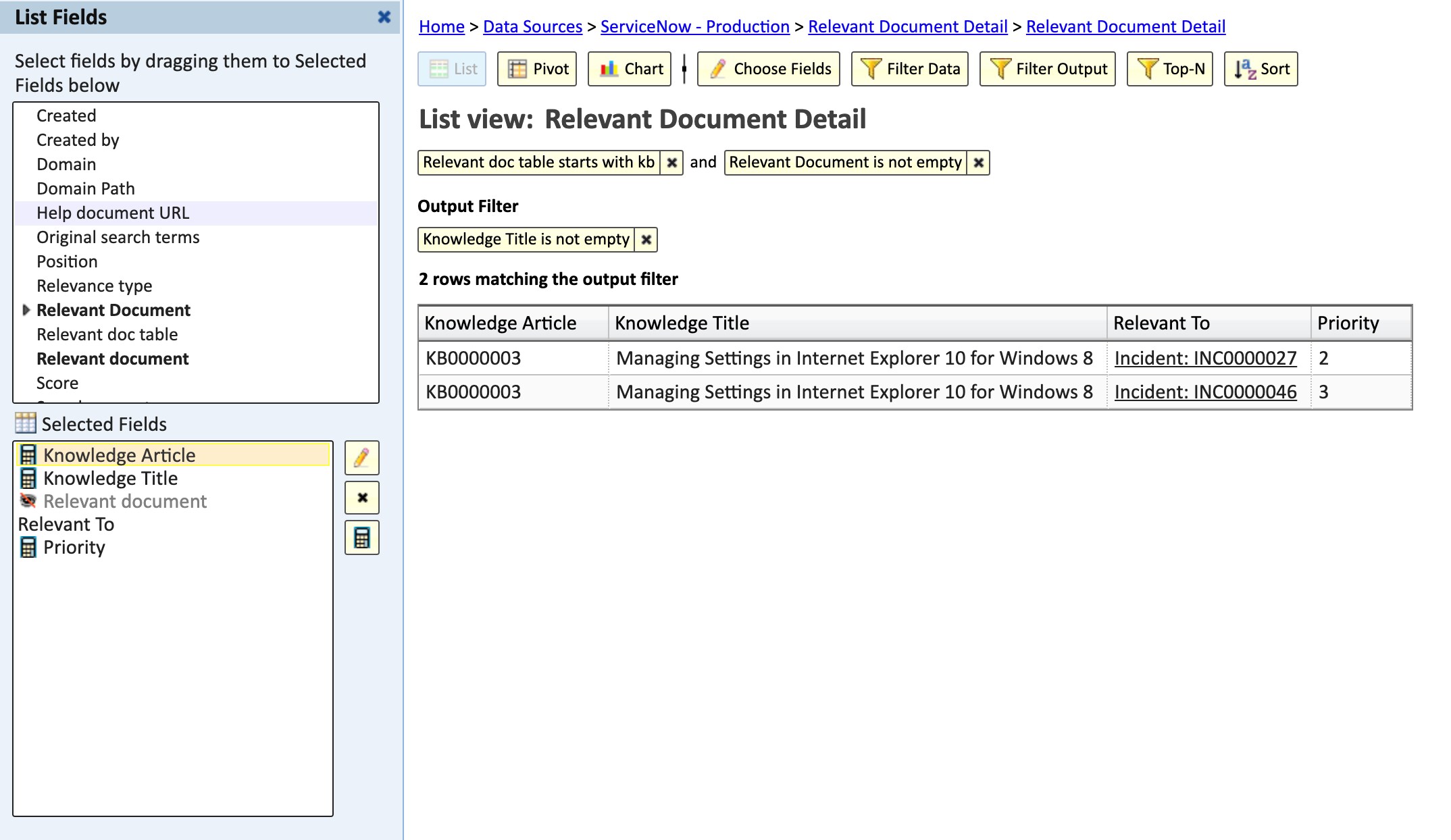Open the Sort options
Image resolution: width=1451 pixels, height=840 pixels.
1261,69
